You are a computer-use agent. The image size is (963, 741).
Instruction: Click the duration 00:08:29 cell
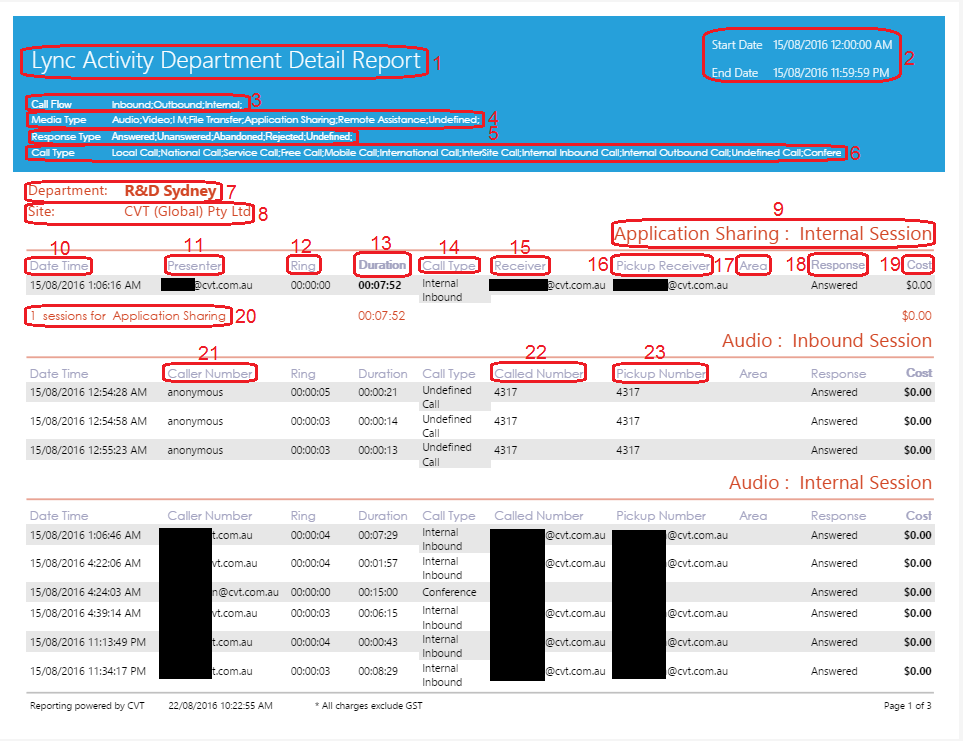[x=378, y=671]
